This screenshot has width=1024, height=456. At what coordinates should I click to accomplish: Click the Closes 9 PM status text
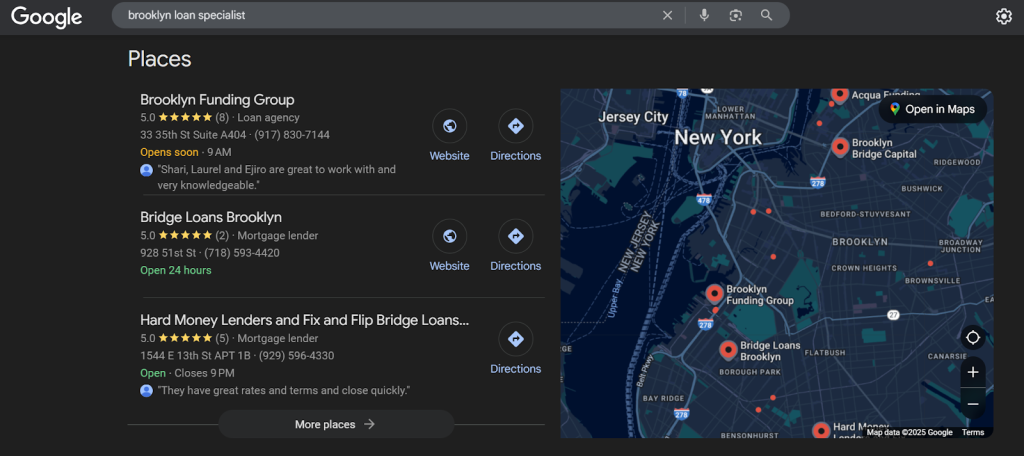pyautogui.click(x=204, y=374)
